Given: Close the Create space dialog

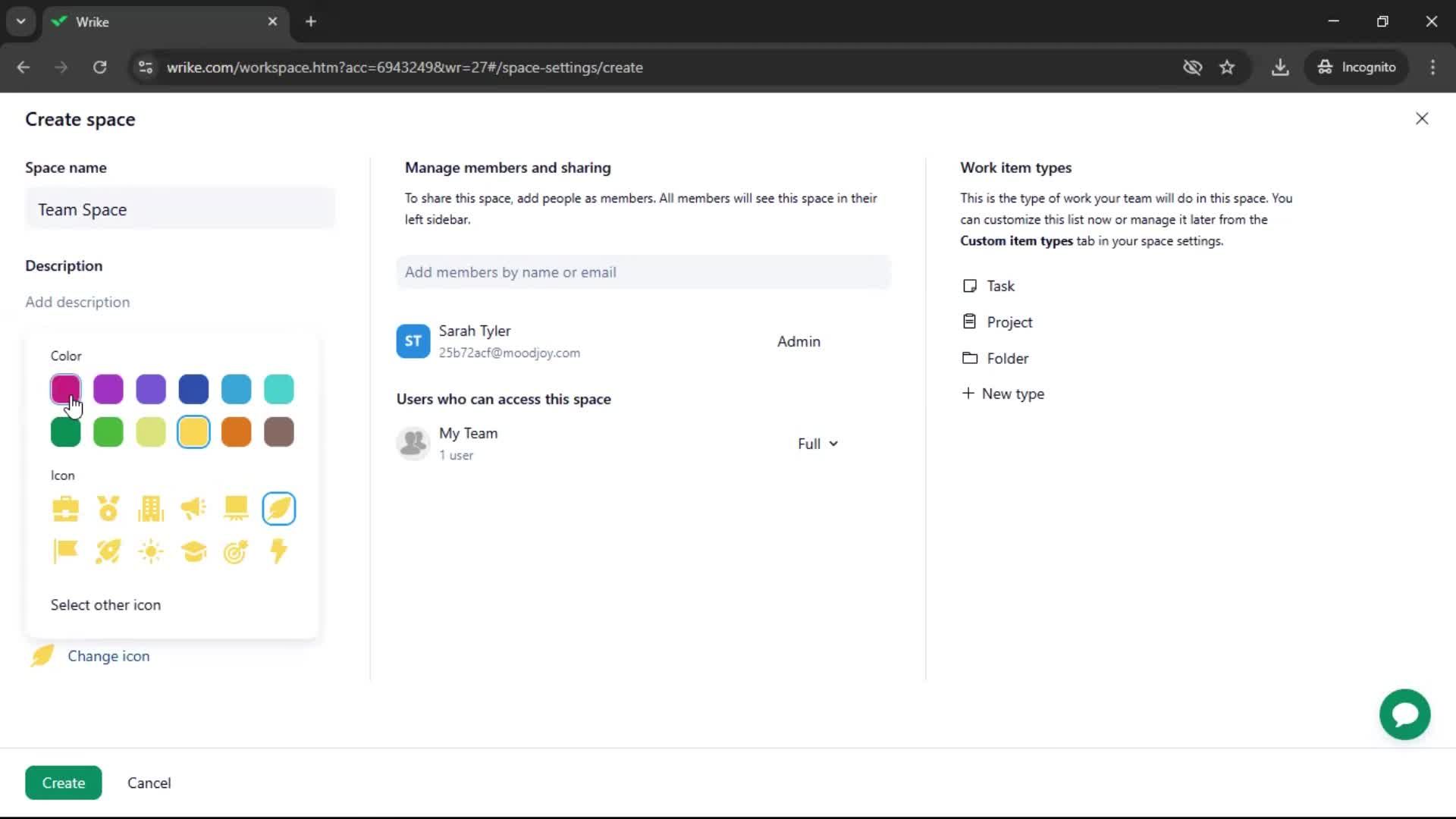Looking at the screenshot, I should 1422,119.
